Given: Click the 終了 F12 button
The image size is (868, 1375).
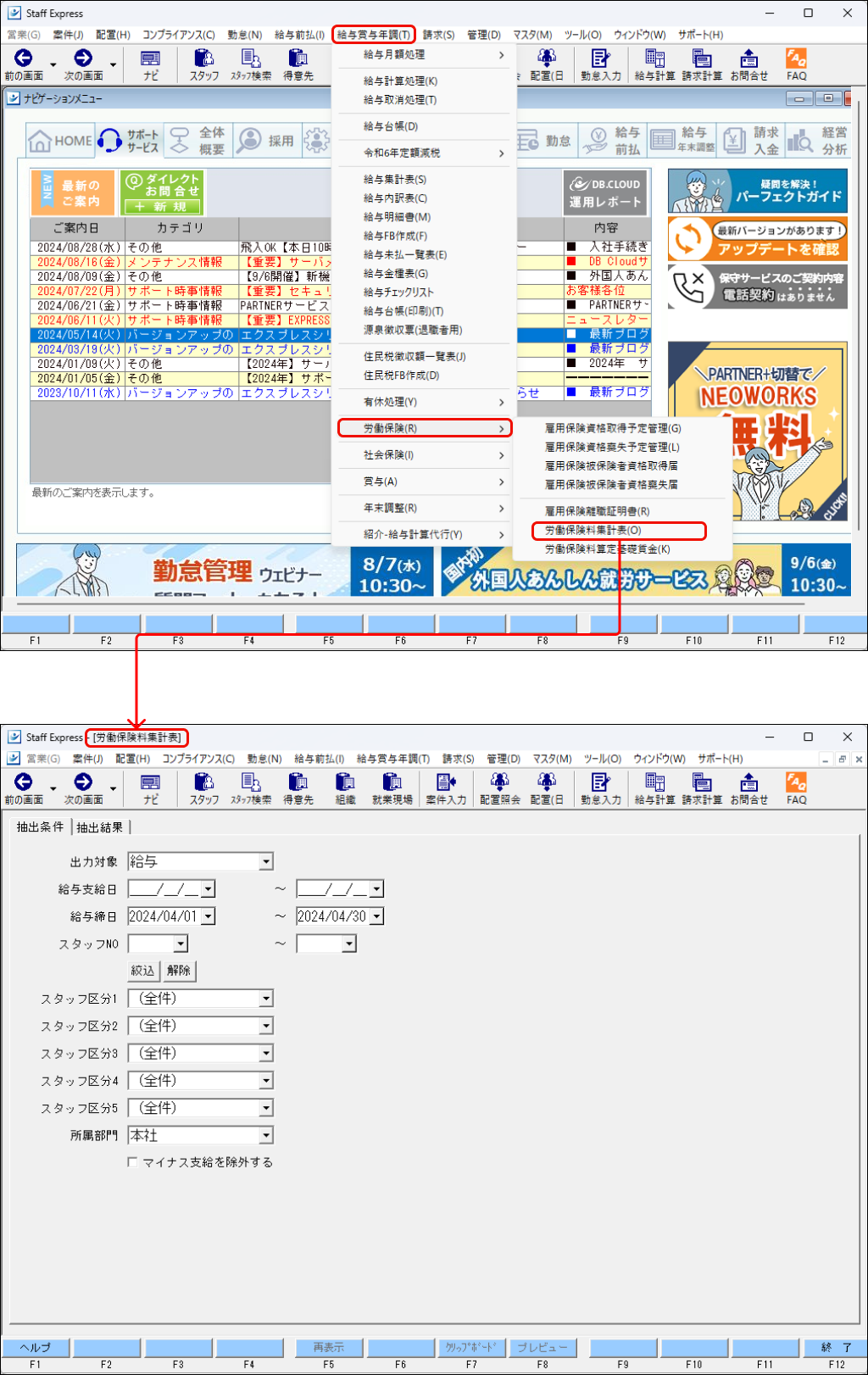Looking at the screenshot, I should (x=836, y=1347).
